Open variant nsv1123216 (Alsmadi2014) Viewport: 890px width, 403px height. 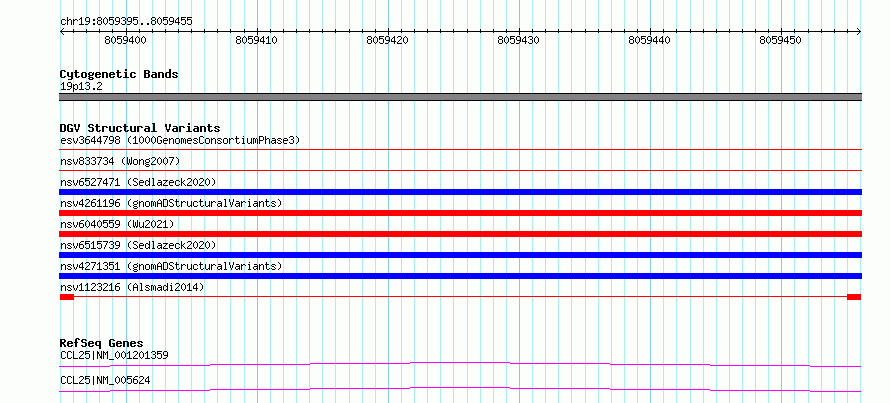click(x=132, y=287)
